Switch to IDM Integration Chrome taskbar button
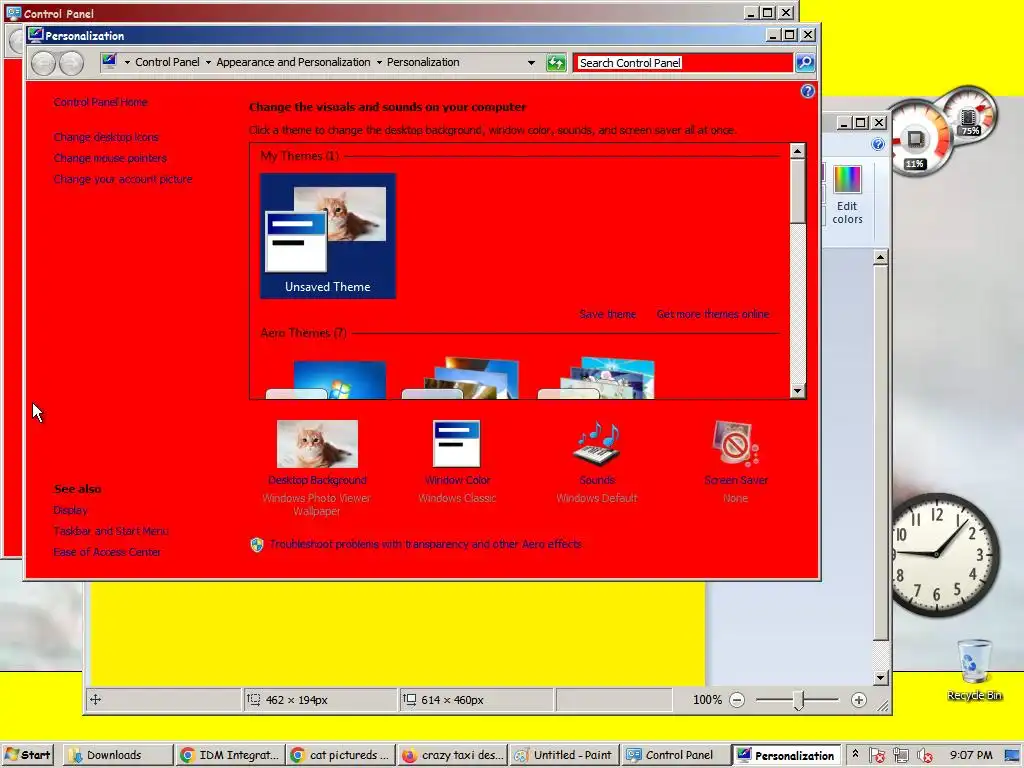 click(x=231, y=755)
